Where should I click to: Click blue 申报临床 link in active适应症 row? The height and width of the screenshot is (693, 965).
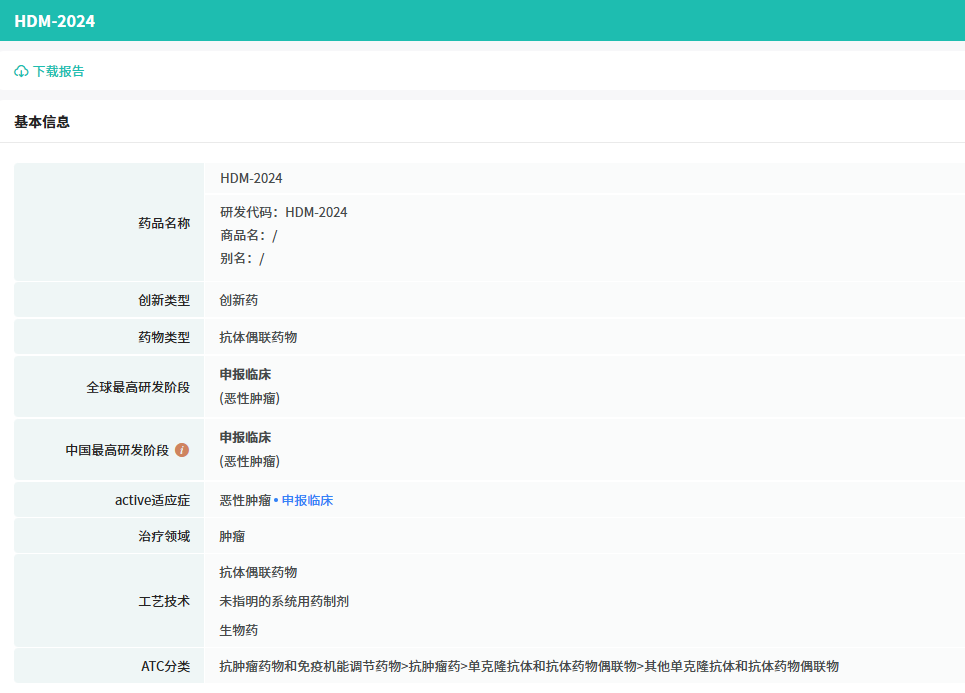click(x=307, y=500)
